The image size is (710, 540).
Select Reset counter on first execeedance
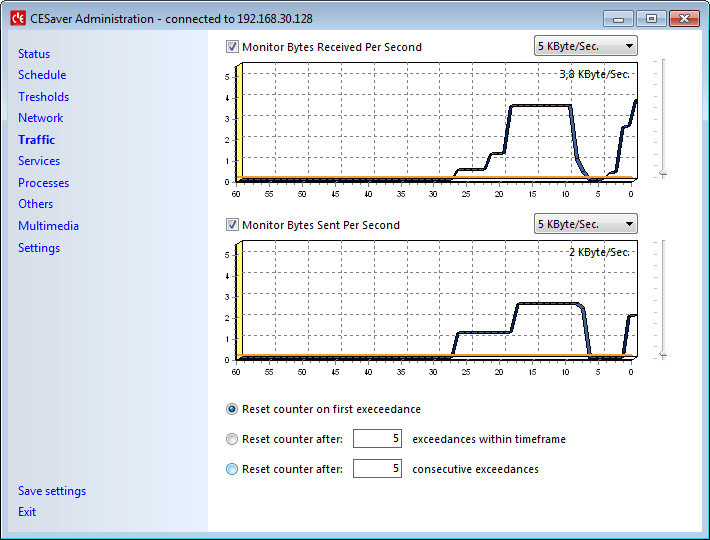[x=232, y=409]
